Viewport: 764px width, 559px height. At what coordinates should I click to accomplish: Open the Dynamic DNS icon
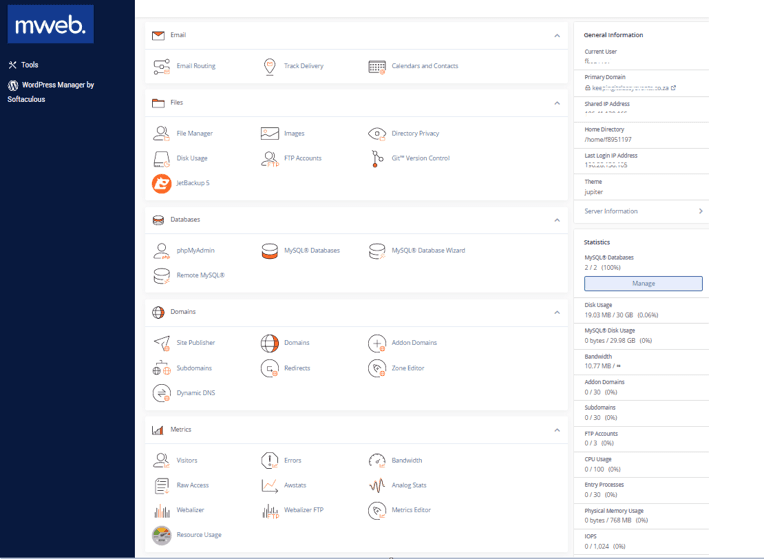click(161, 393)
